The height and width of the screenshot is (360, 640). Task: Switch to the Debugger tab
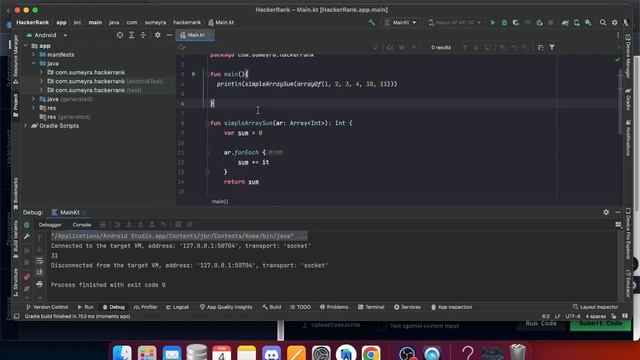coord(50,225)
